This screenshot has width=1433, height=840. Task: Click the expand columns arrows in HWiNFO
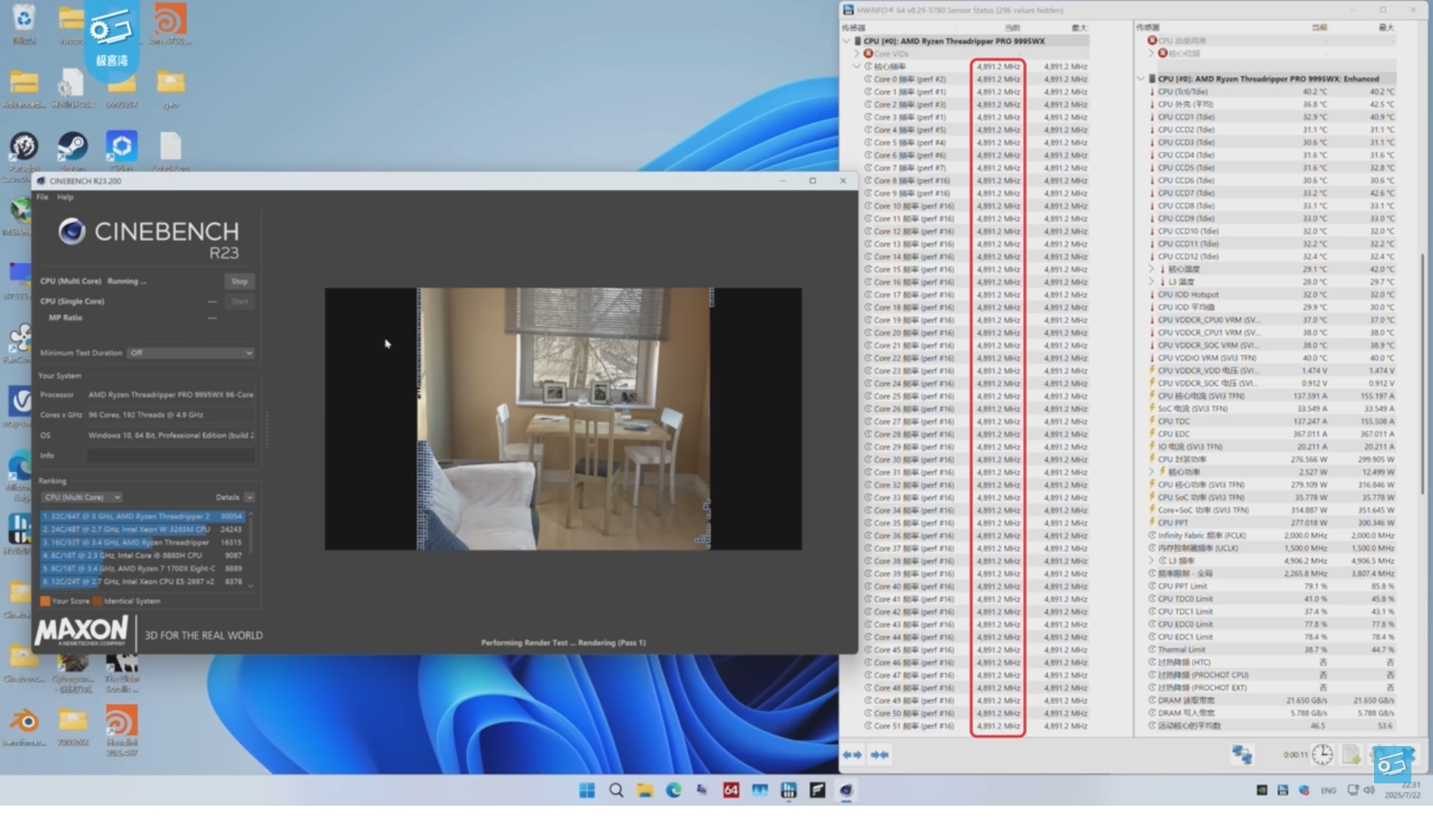pos(852,755)
